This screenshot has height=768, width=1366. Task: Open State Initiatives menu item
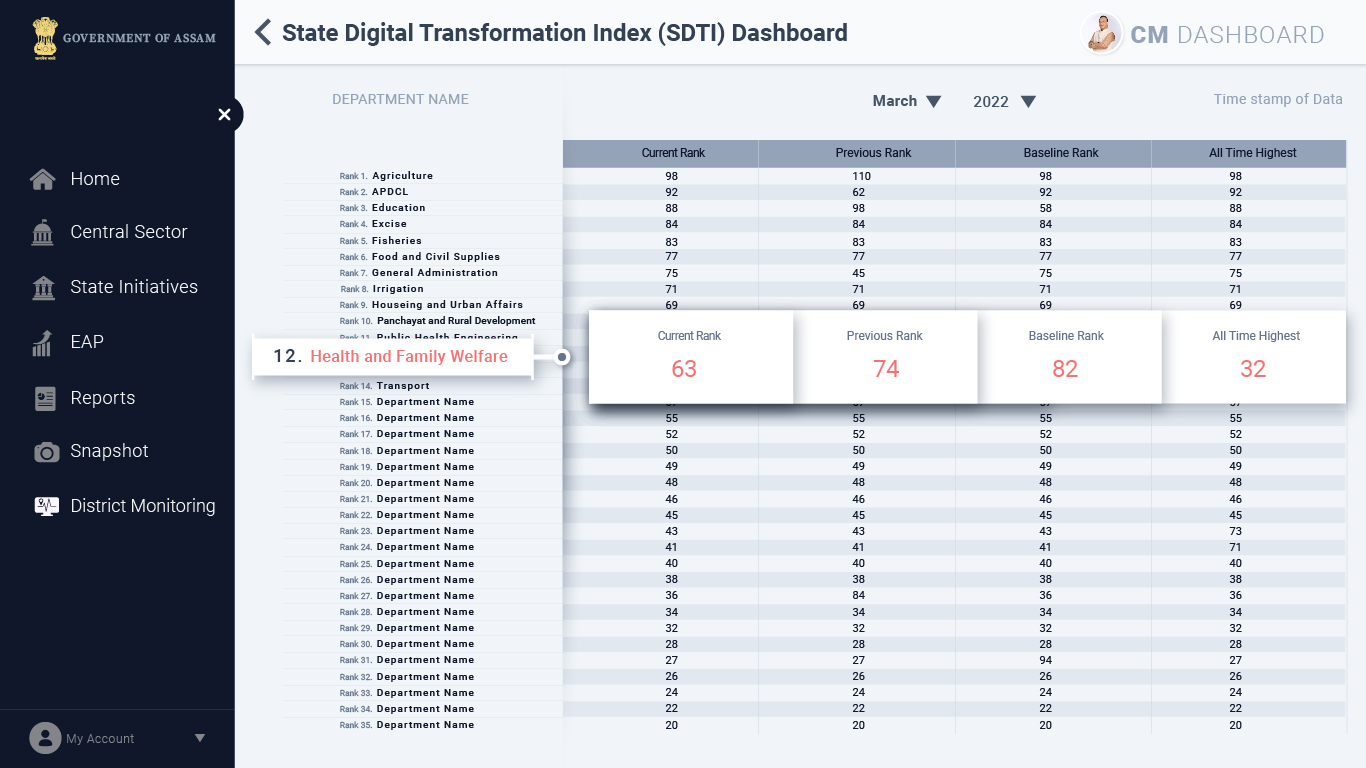pos(134,287)
